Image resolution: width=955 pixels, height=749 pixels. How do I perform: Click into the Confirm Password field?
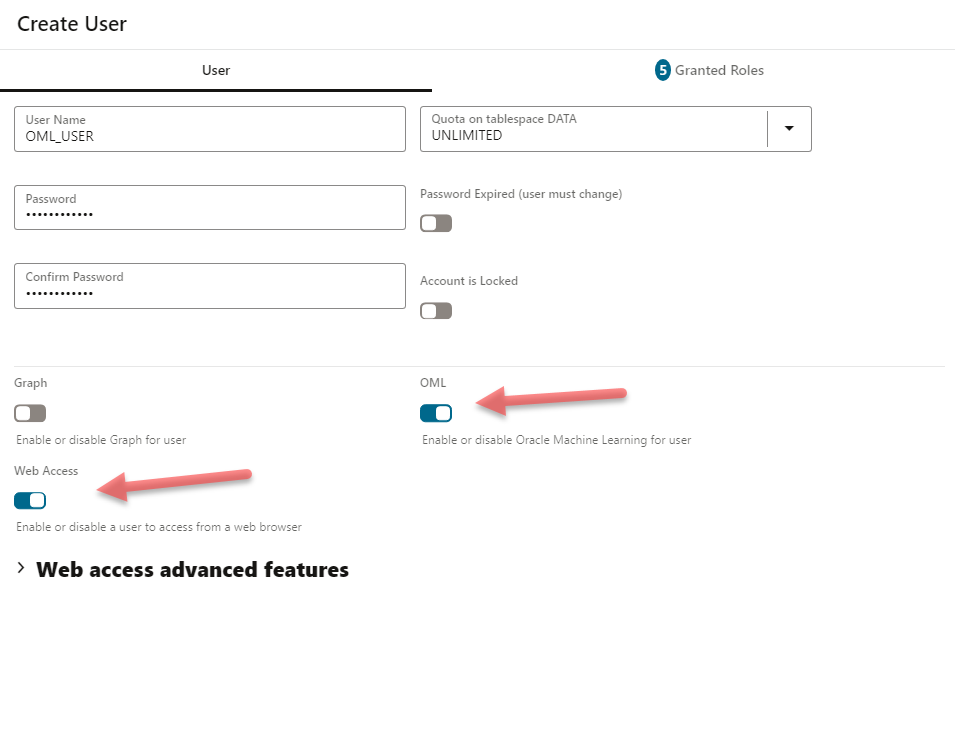[210, 286]
